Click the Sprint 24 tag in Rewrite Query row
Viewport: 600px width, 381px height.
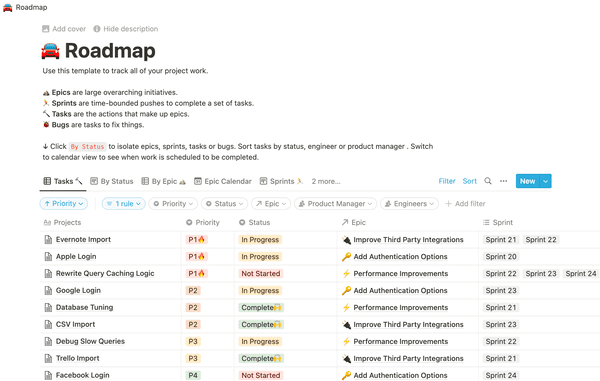pyautogui.click(x=581, y=274)
